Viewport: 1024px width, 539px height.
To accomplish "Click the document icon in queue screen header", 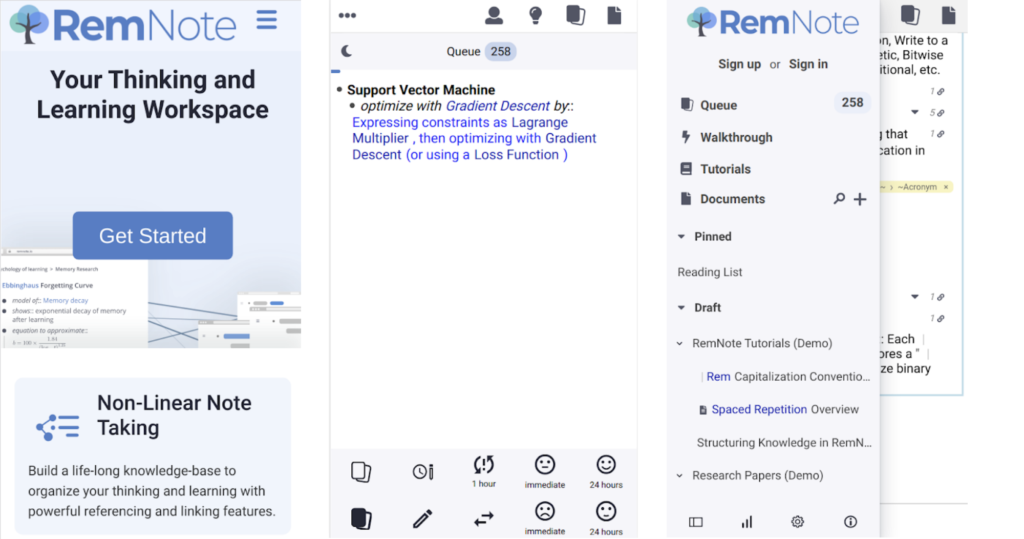I will tap(614, 15).
